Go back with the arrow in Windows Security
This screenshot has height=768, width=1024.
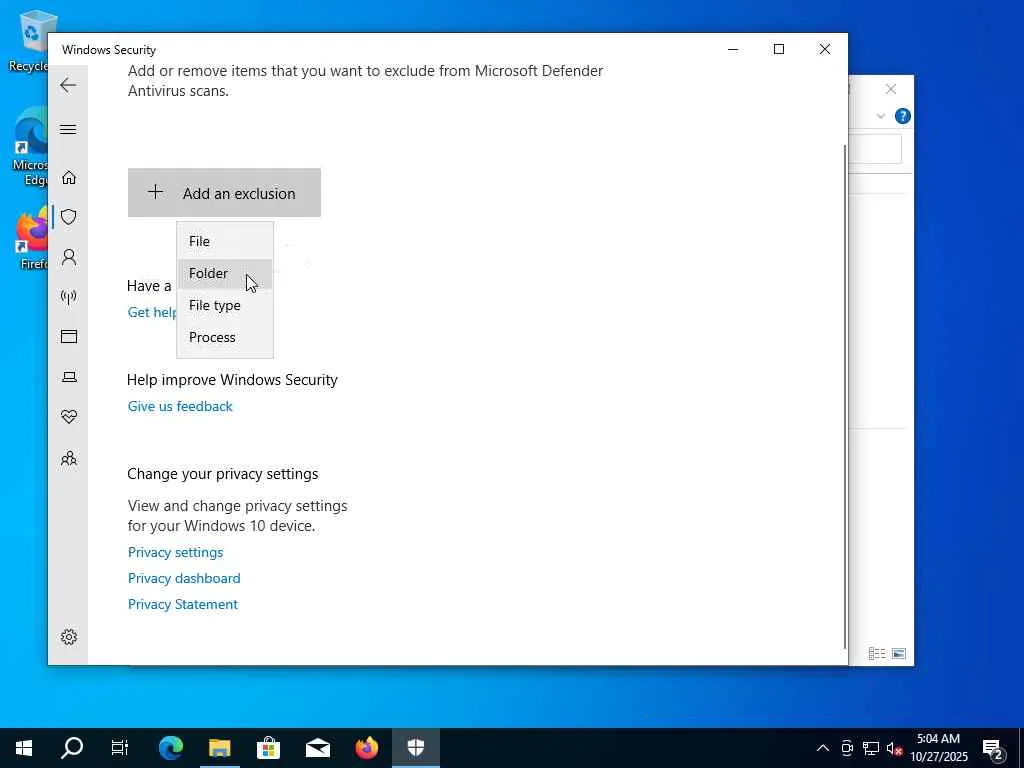[68, 85]
